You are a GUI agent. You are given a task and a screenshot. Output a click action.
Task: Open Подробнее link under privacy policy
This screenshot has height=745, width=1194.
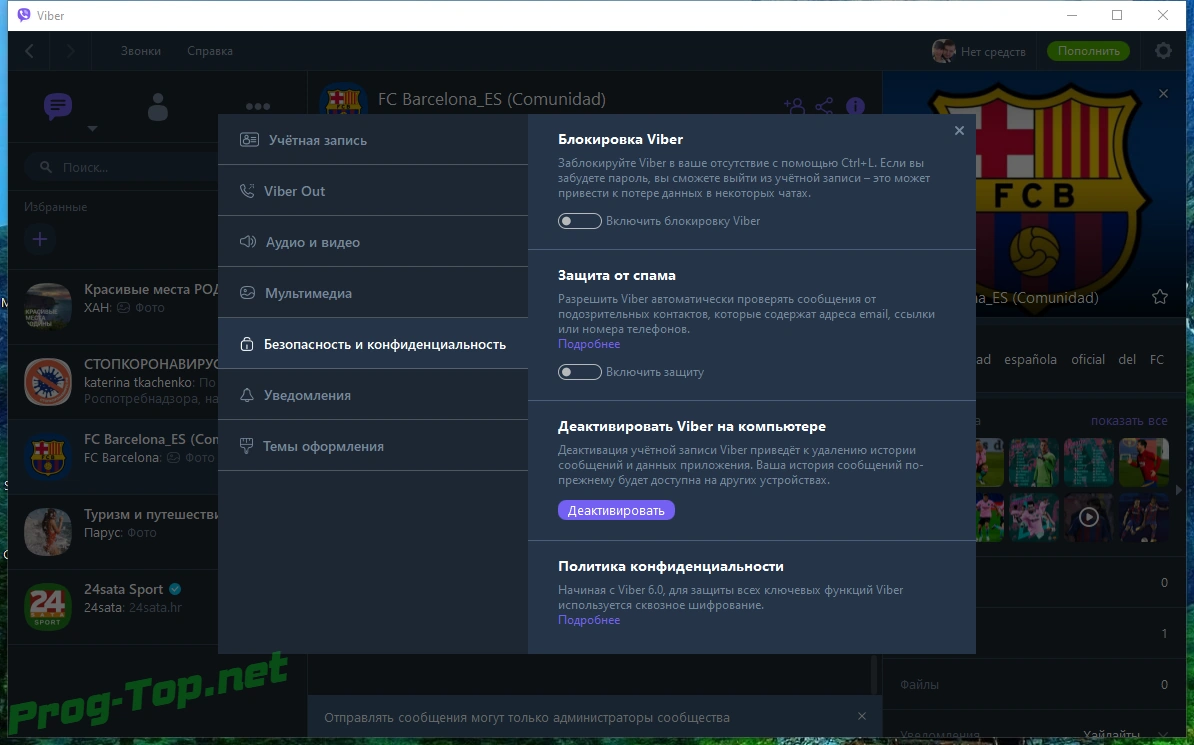pyautogui.click(x=589, y=620)
